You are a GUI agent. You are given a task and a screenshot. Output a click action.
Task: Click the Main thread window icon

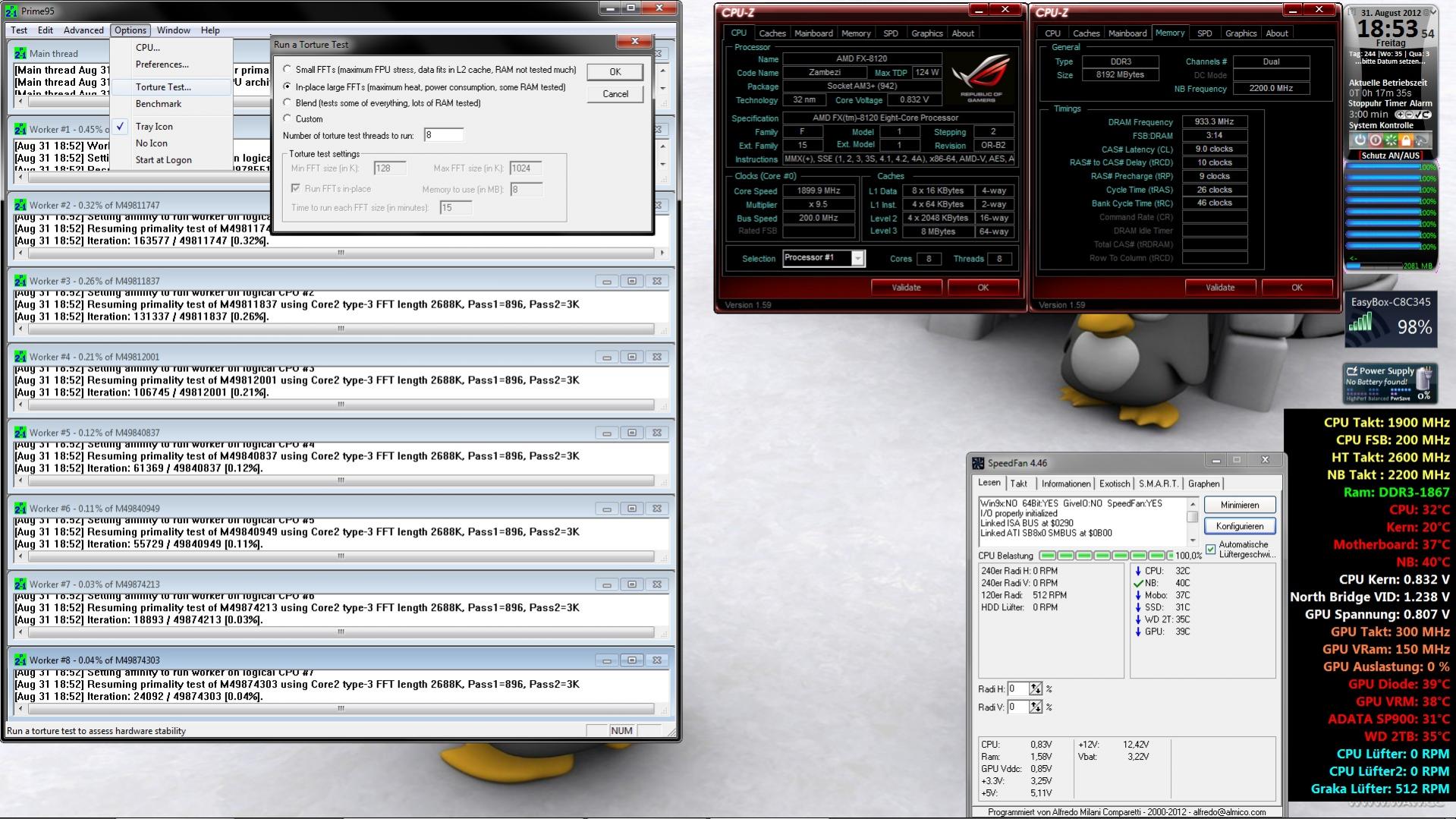[20, 53]
